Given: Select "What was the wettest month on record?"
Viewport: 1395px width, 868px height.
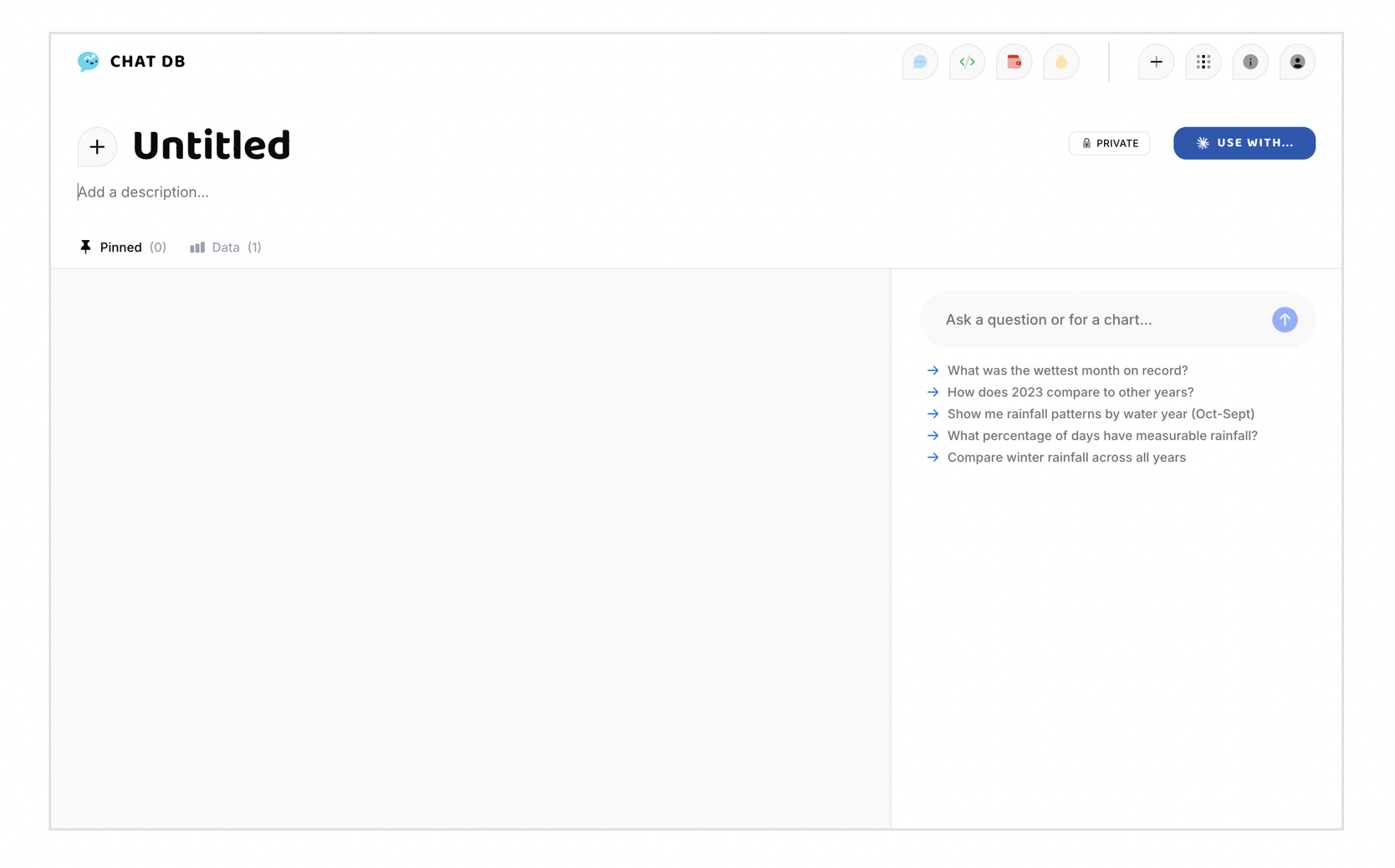Looking at the screenshot, I should point(1066,370).
